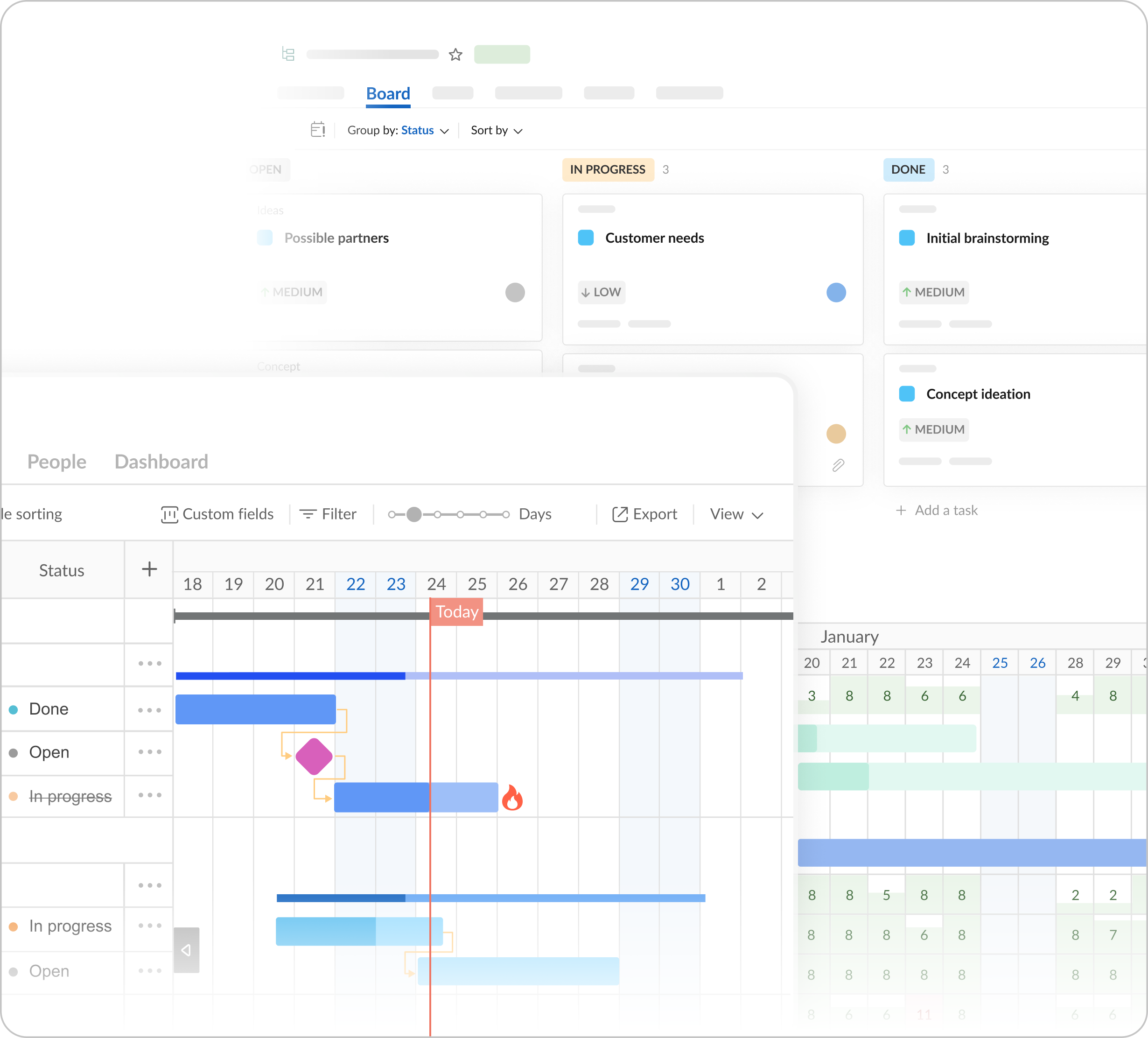
Task: Toggle the checkbox for Customer needs task
Action: (x=585, y=238)
